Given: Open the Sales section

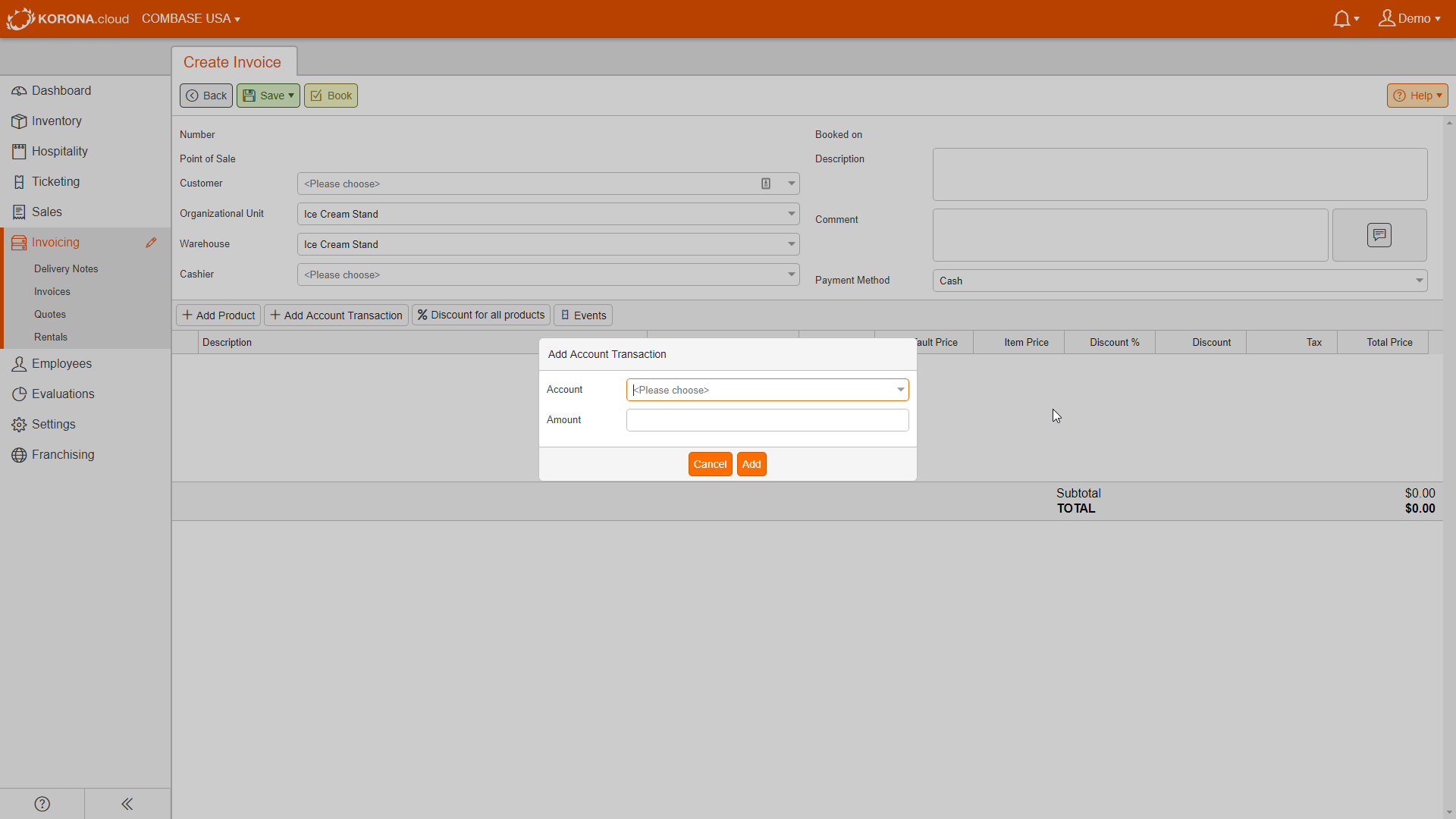Looking at the screenshot, I should point(85,212).
